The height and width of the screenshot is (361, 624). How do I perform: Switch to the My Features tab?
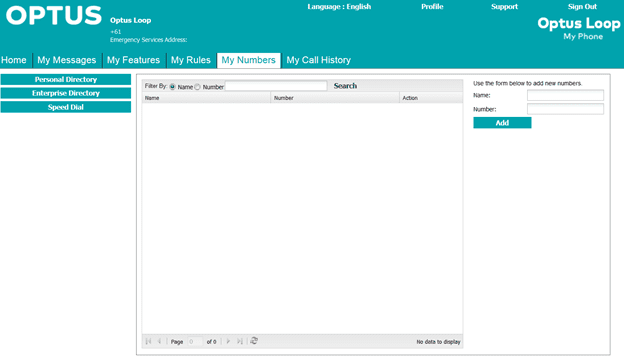[133, 60]
